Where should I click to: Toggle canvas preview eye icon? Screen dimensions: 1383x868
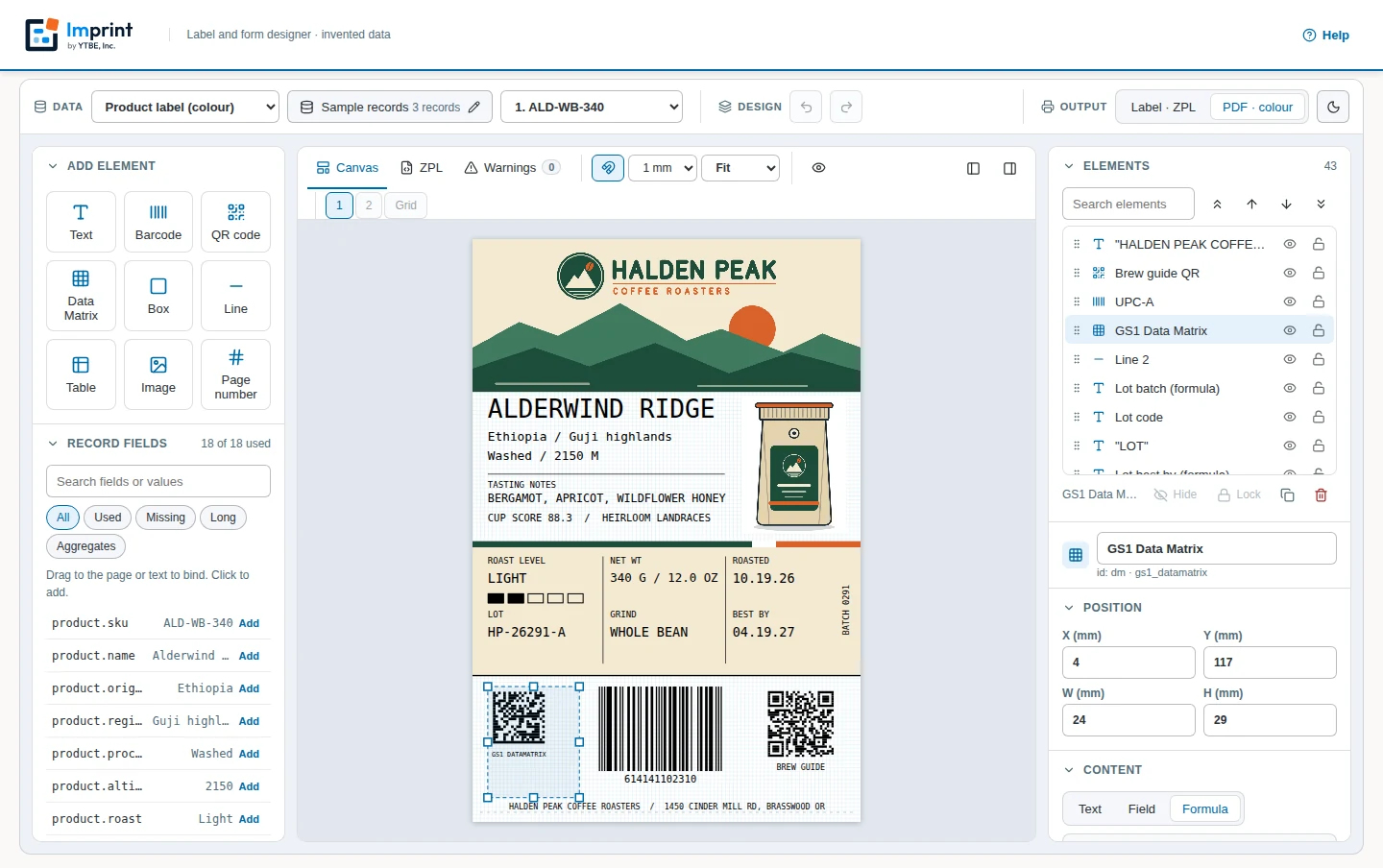818,168
